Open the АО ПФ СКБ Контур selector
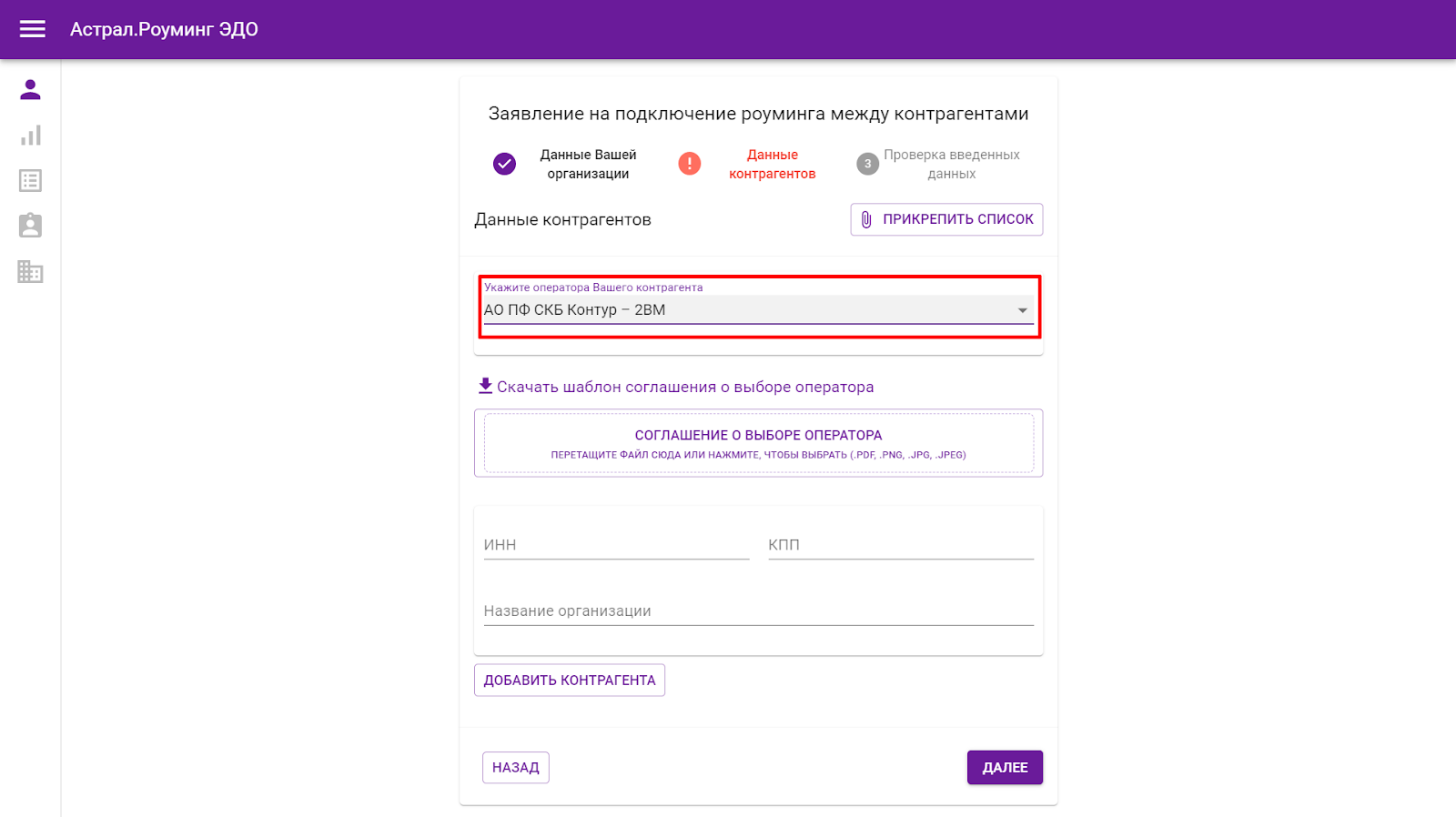1456x817 pixels. 759,308
